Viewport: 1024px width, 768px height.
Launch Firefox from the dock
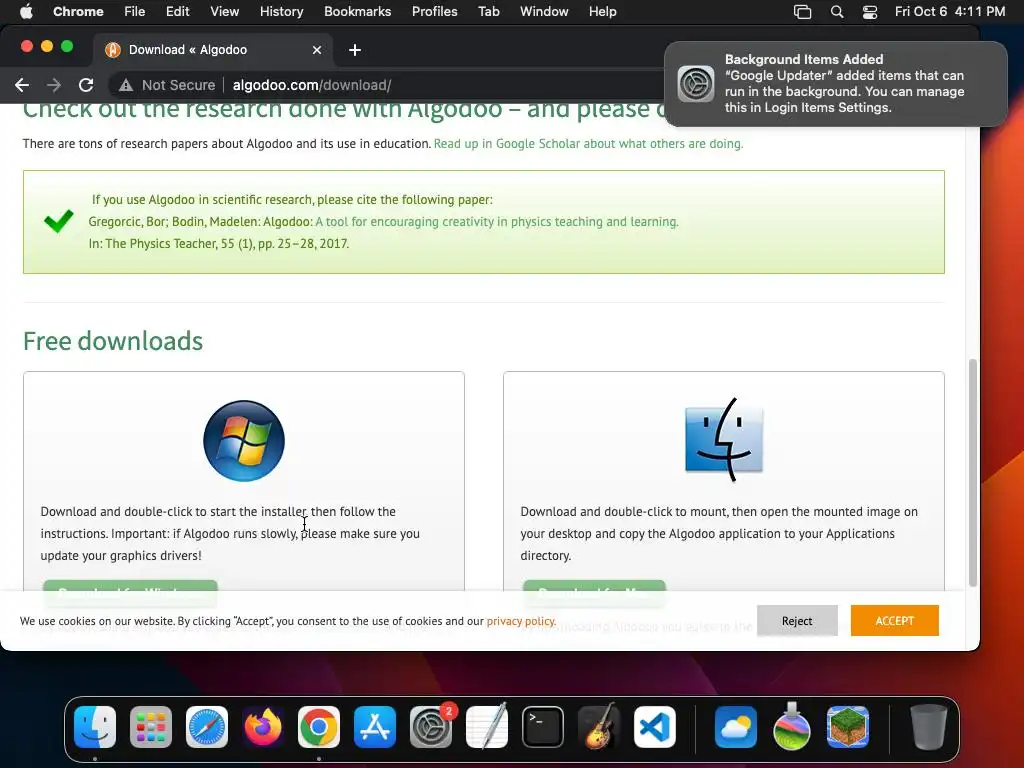(263, 727)
